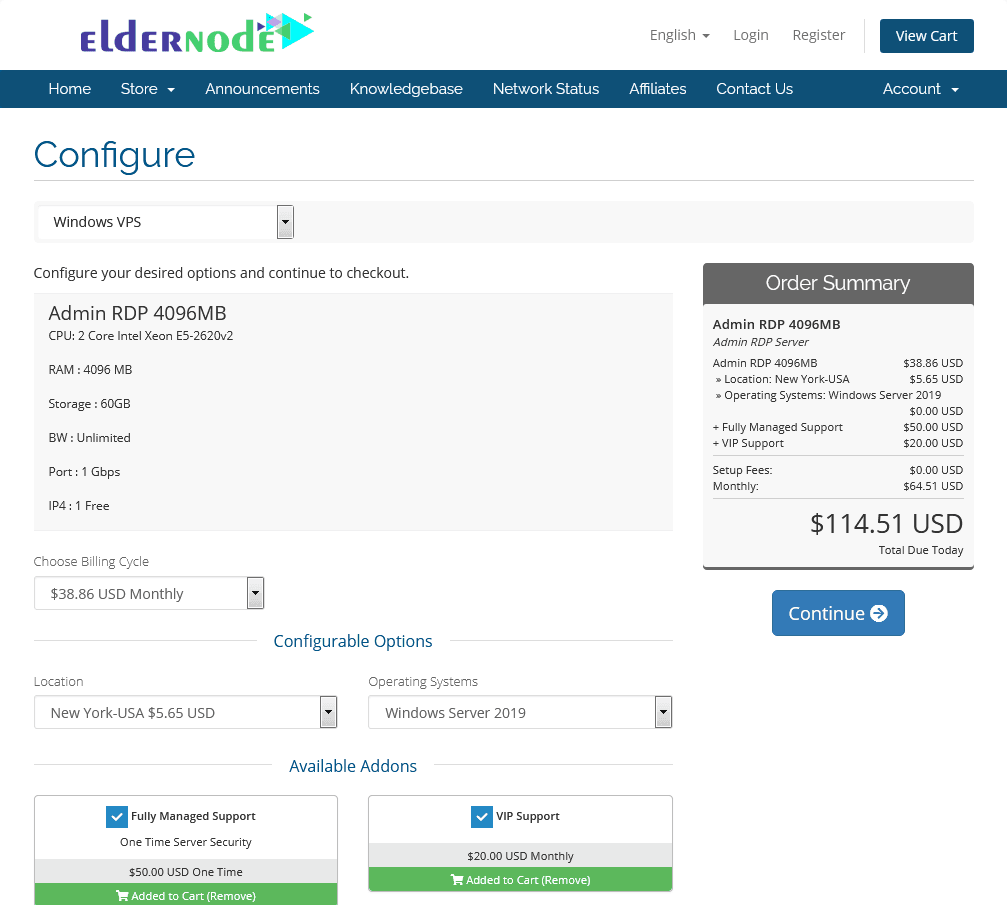Expand the Account menu
Image resolution: width=1007 pixels, height=905 pixels.
click(x=919, y=88)
